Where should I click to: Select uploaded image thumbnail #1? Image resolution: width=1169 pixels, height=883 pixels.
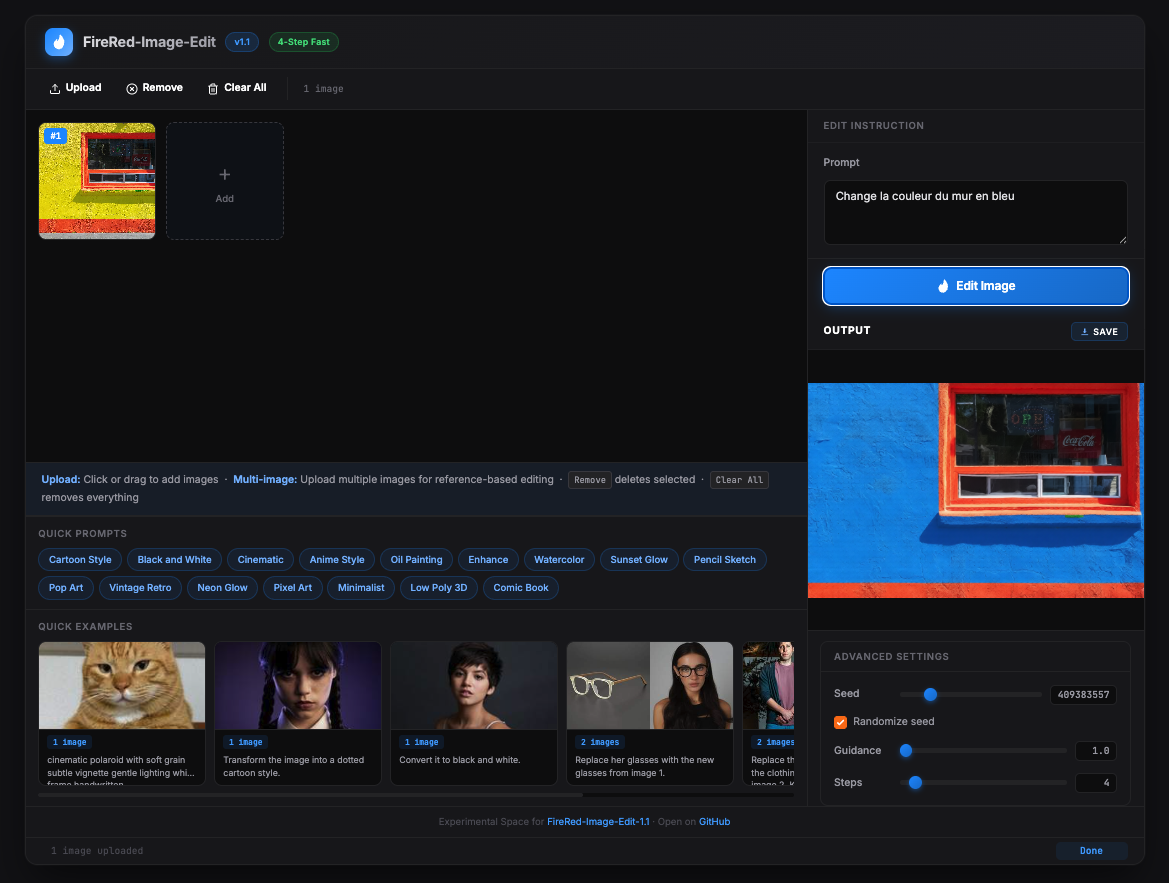point(97,181)
